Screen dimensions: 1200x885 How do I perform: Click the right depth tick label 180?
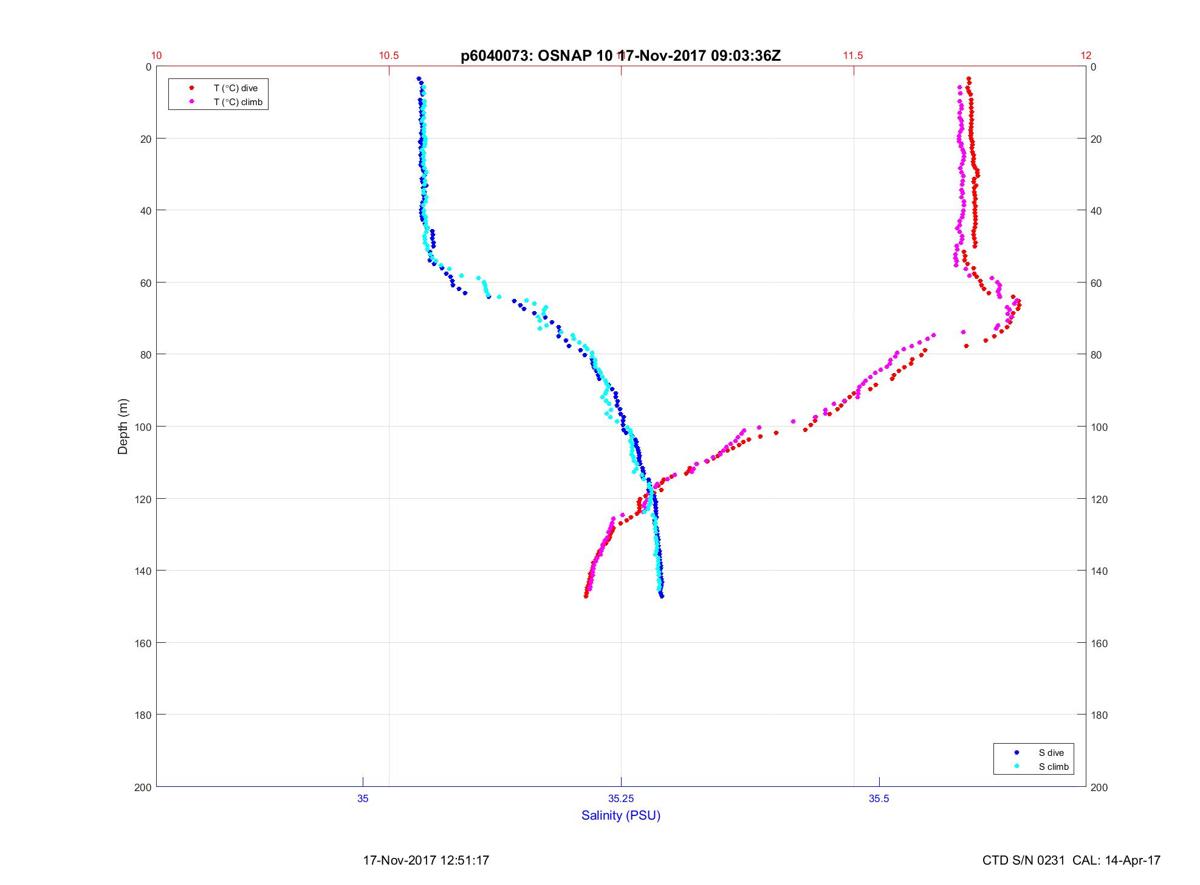coord(1100,715)
